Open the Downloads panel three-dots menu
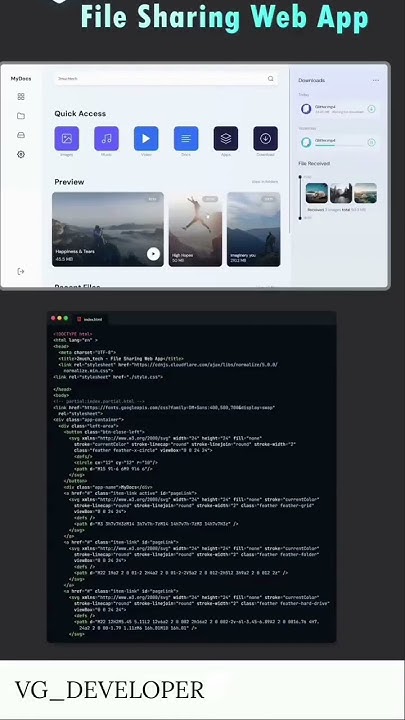The image size is (405, 720). tap(376, 80)
